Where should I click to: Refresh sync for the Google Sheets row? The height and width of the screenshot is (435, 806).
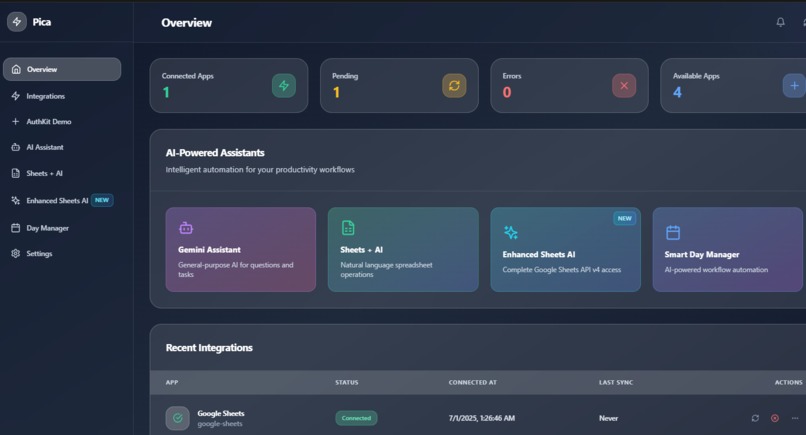(x=755, y=418)
